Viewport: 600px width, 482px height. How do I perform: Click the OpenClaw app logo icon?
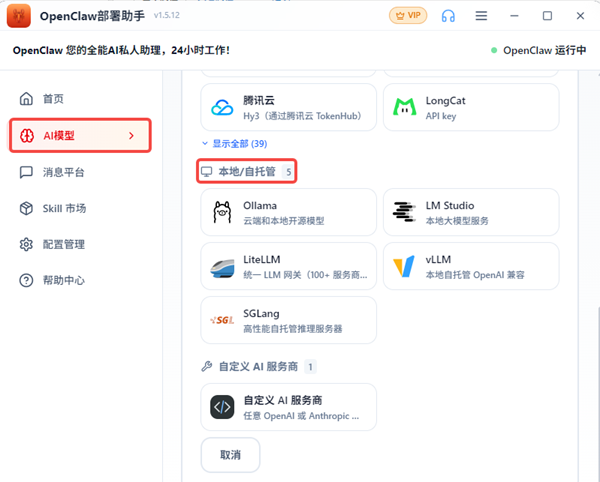point(19,16)
